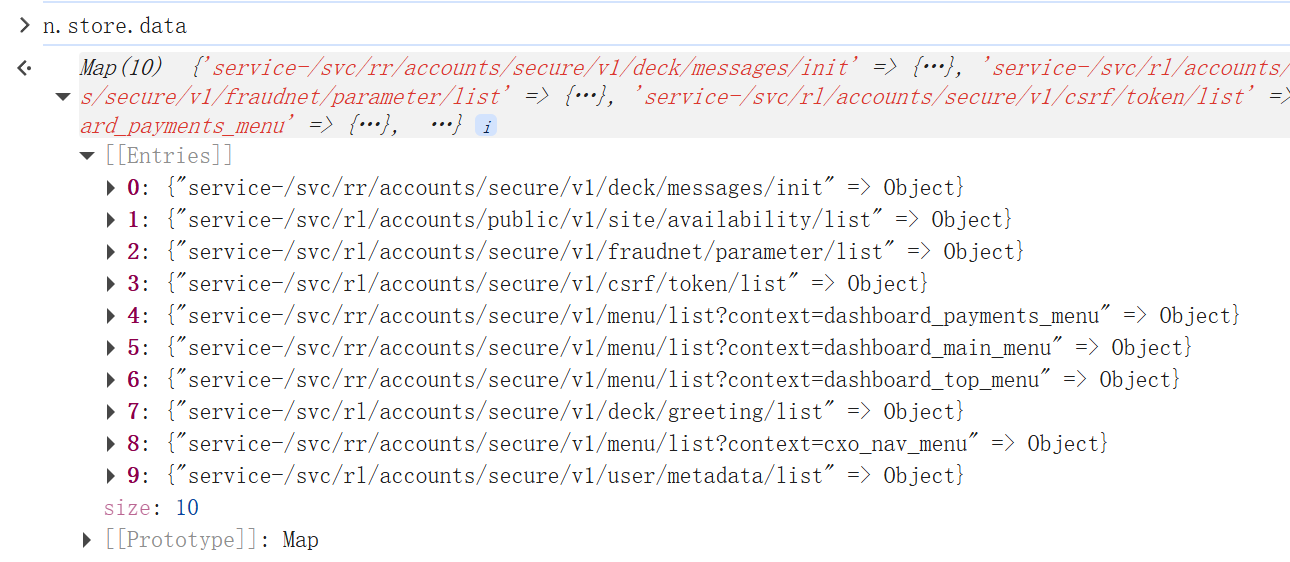Click the n.store.data input command text
The height and width of the screenshot is (562, 1290).
[114, 26]
